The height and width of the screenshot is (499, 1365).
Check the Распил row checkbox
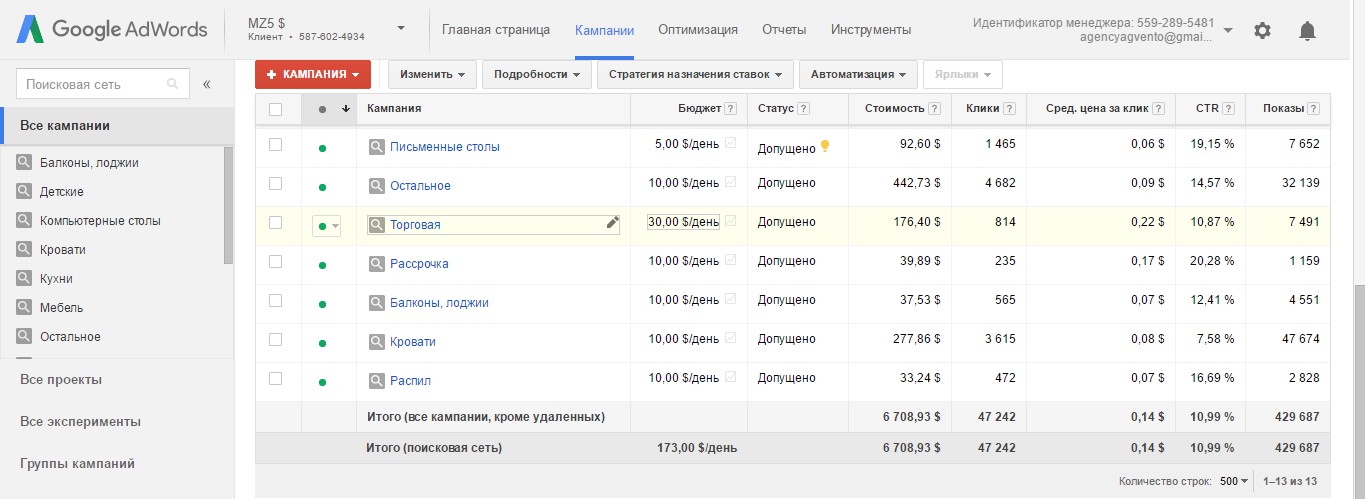275,379
